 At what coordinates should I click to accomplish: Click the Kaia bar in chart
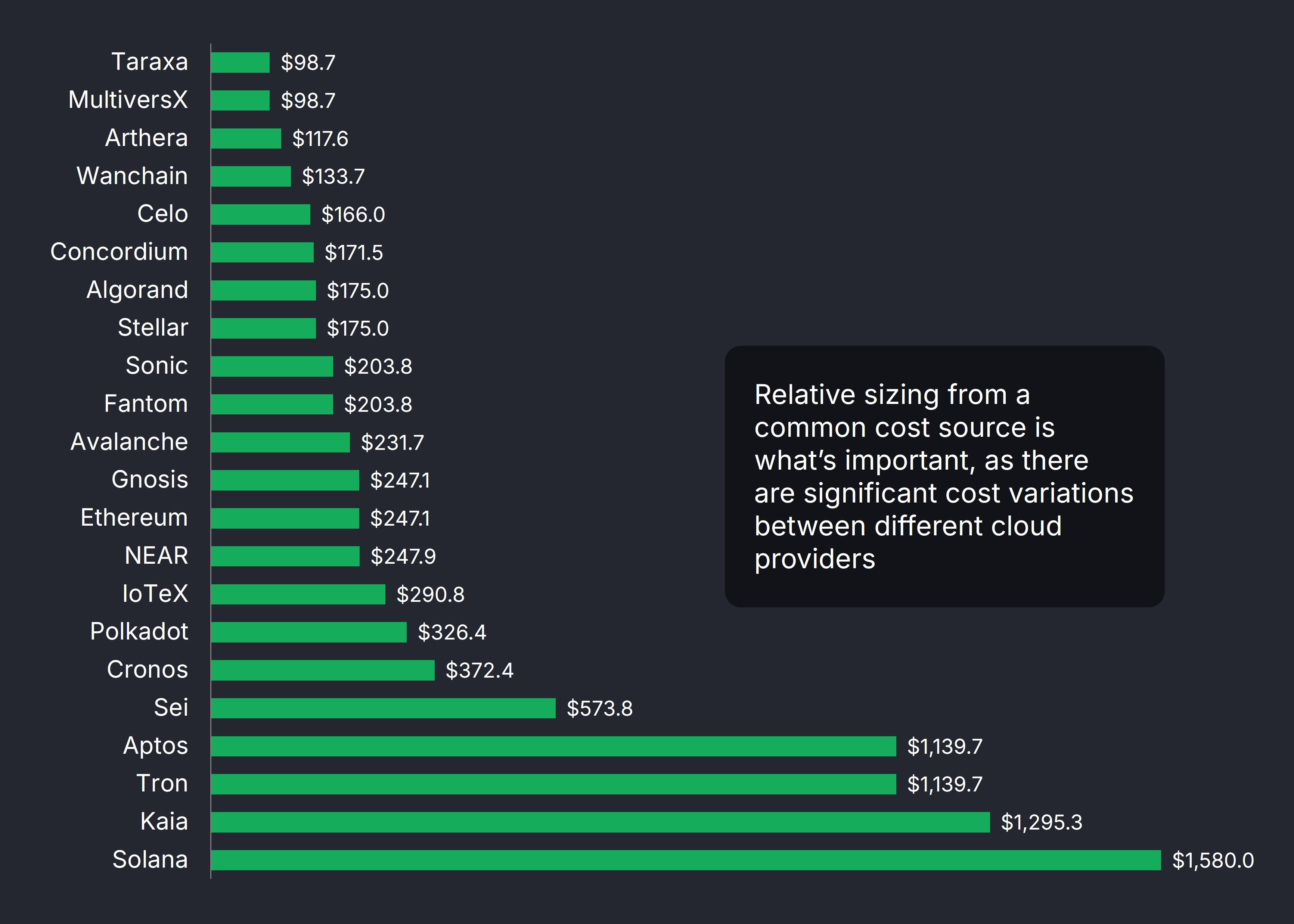coord(600,822)
